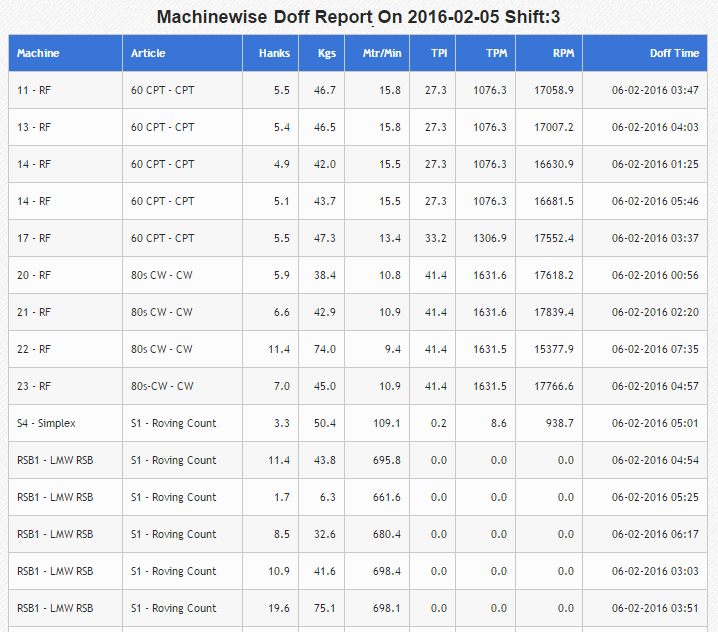
Task: Select doff time 06-02-2016 02:20
Action: 655,312
